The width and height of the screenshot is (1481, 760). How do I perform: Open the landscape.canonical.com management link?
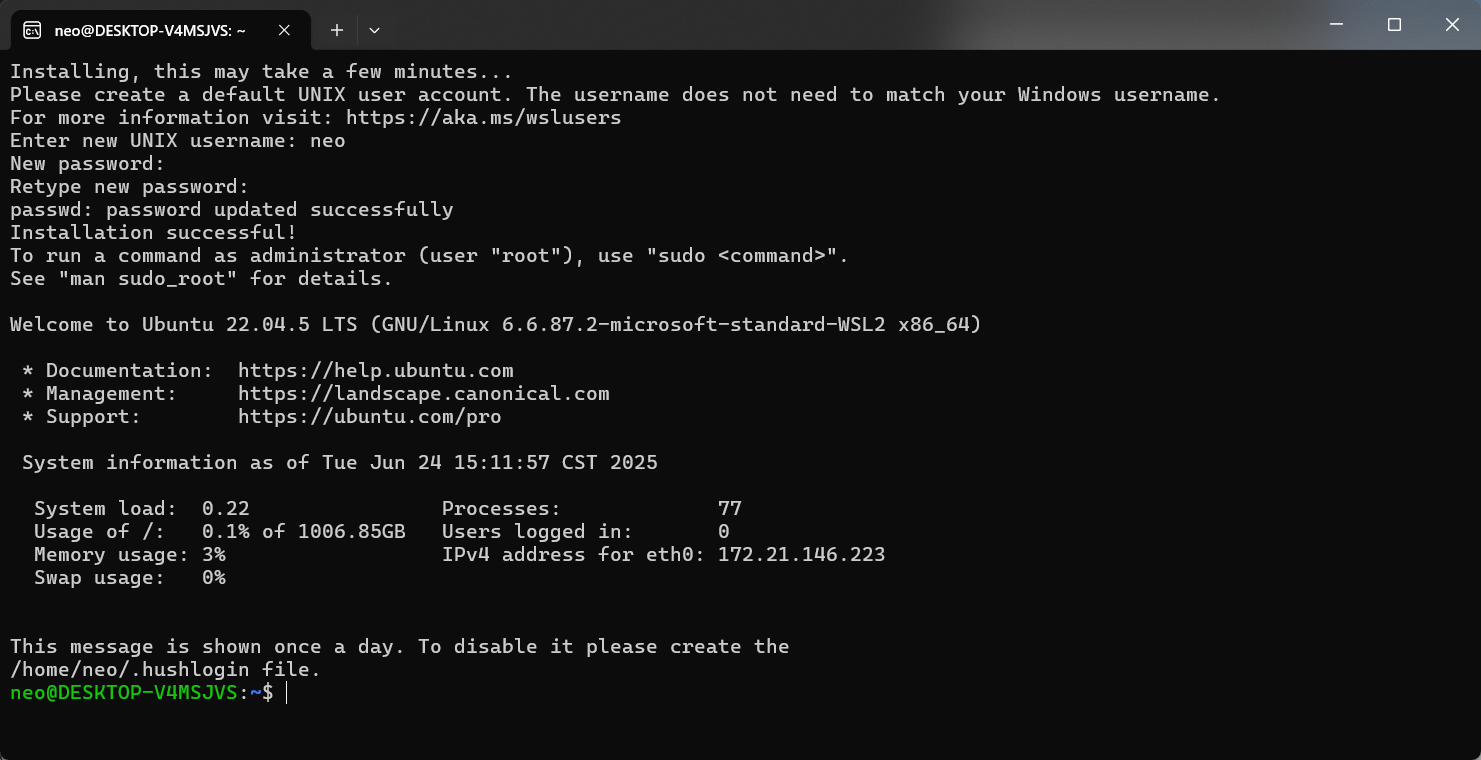[x=423, y=394]
